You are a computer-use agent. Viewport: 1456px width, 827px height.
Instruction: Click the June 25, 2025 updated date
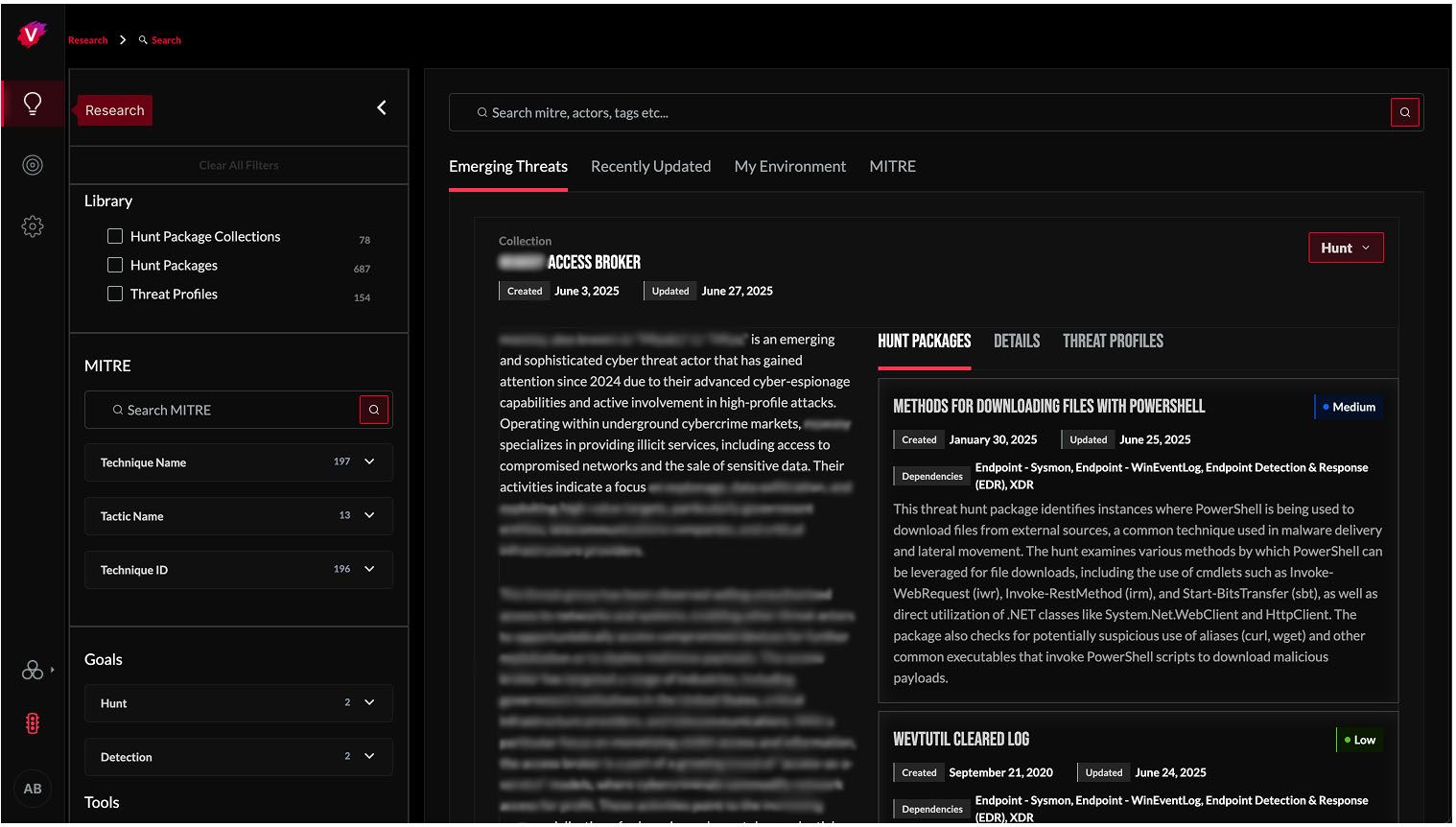coord(1155,439)
